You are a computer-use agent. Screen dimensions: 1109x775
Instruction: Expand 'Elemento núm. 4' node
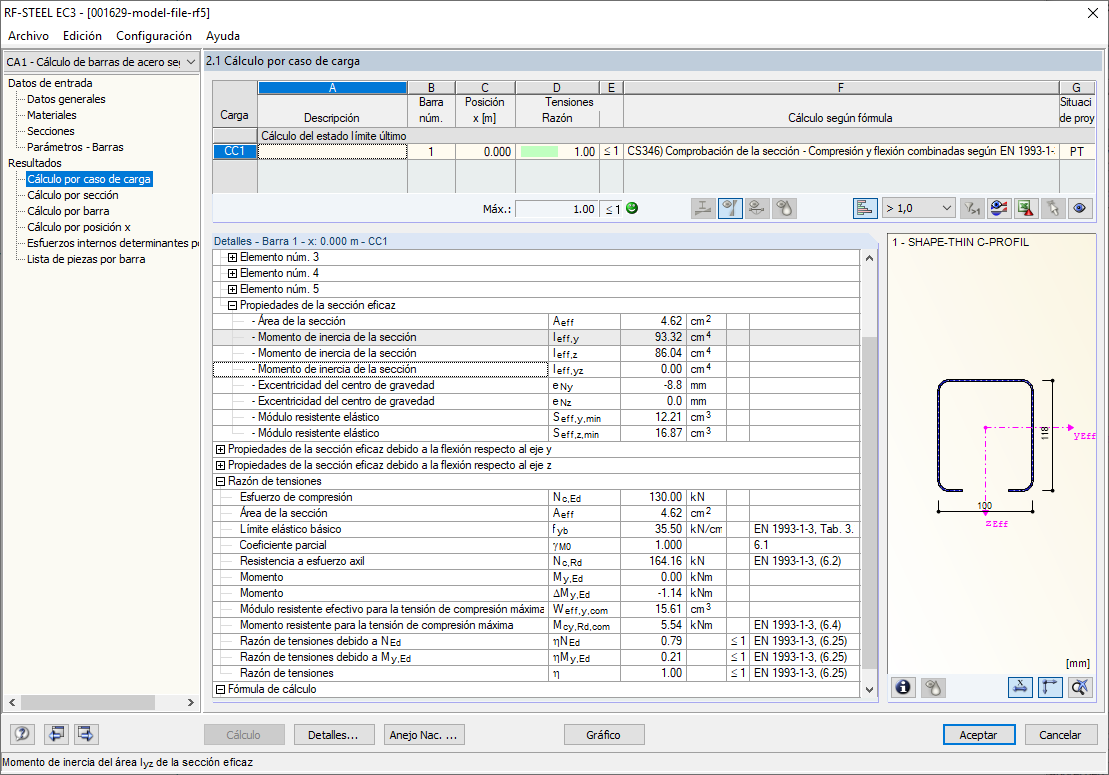[232, 273]
